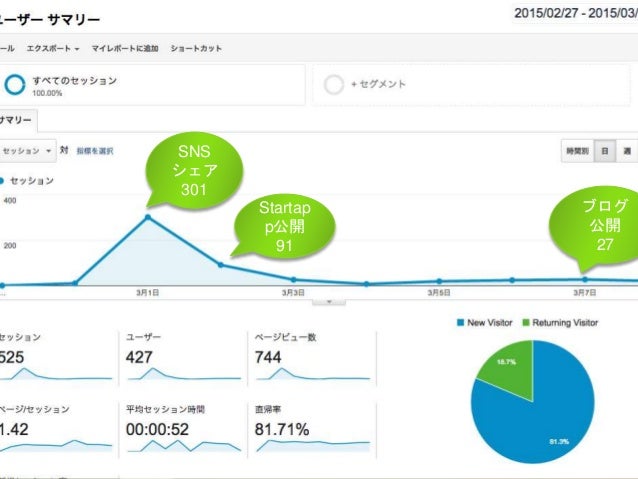This screenshot has height=479, width=638.
Task: Open the エクスポート dropdown menu
Action: click(53, 48)
